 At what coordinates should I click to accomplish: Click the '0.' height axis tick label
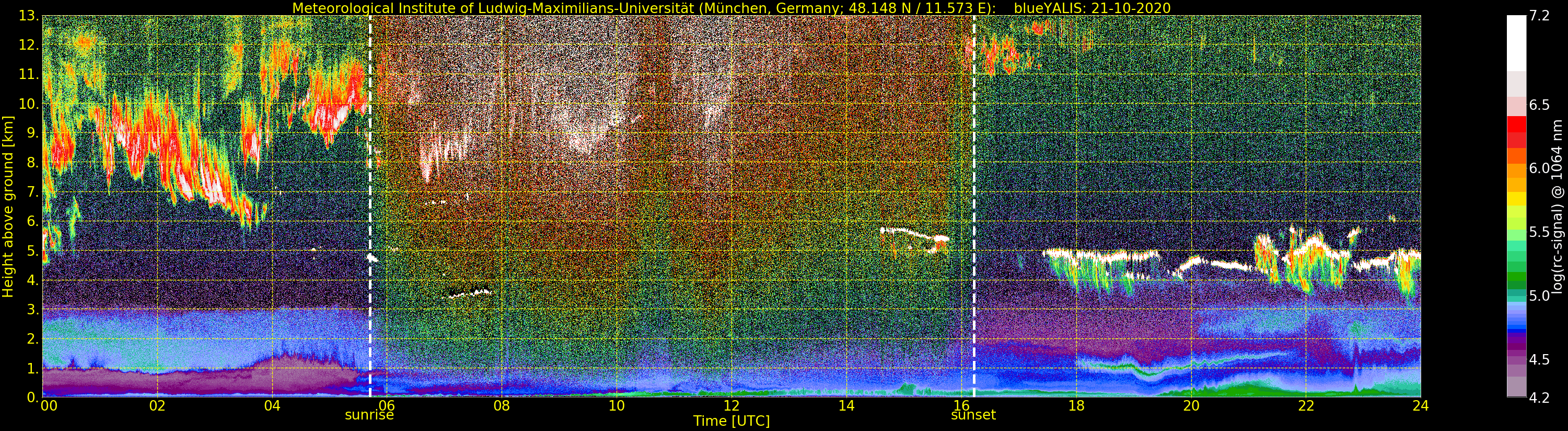click(x=32, y=398)
